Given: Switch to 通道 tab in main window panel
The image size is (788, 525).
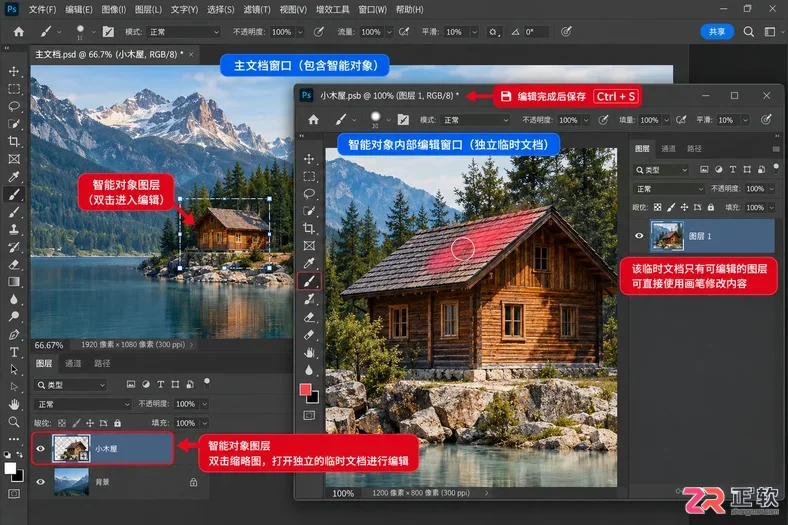Looking at the screenshot, I should coord(73,363).
